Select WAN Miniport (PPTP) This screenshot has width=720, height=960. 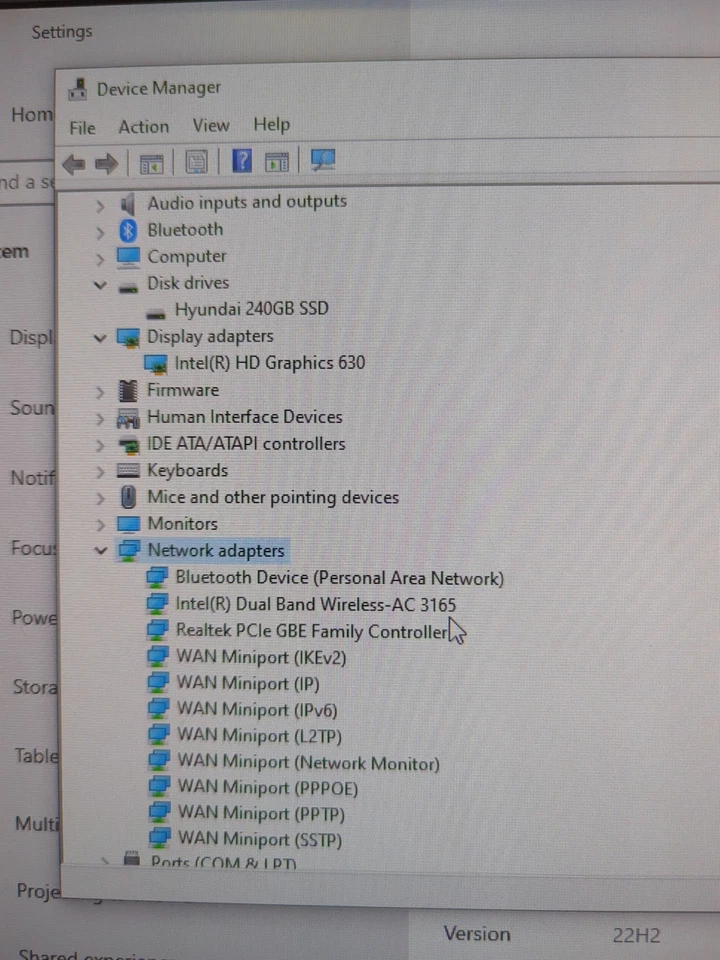(x=261, y=814)
